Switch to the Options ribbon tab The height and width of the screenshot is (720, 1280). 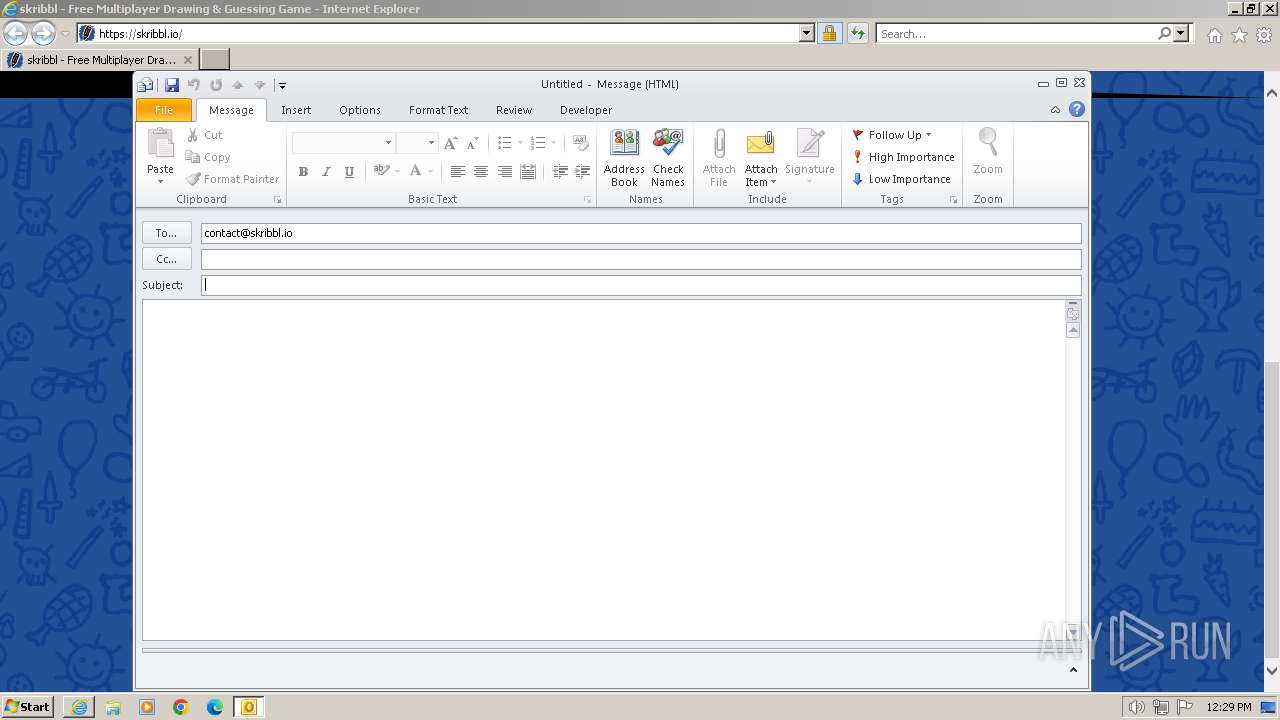[360, 110]
